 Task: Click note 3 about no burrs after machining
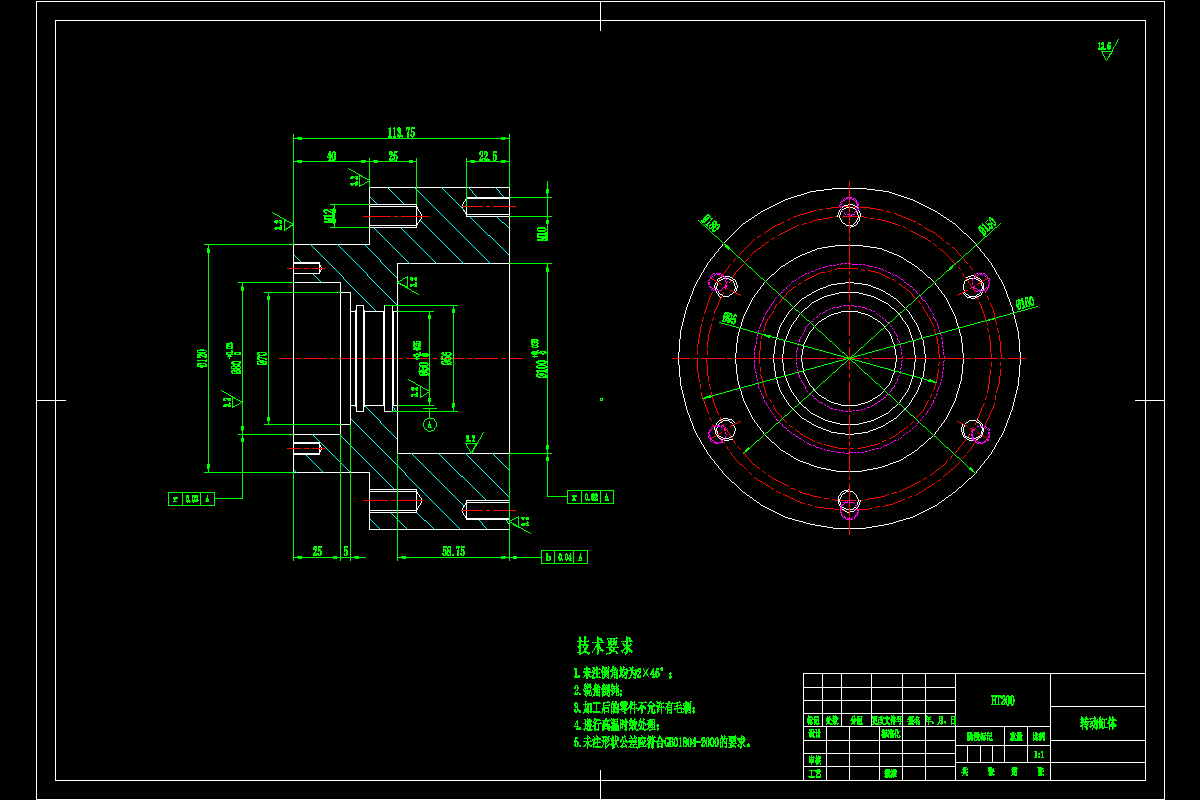(634, 708)
